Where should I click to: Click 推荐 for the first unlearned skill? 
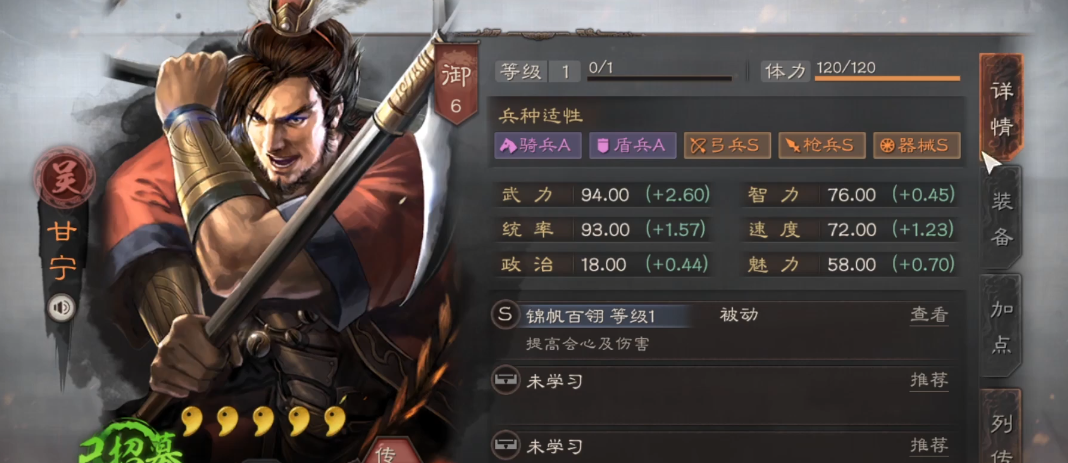[x=929, y=380]
